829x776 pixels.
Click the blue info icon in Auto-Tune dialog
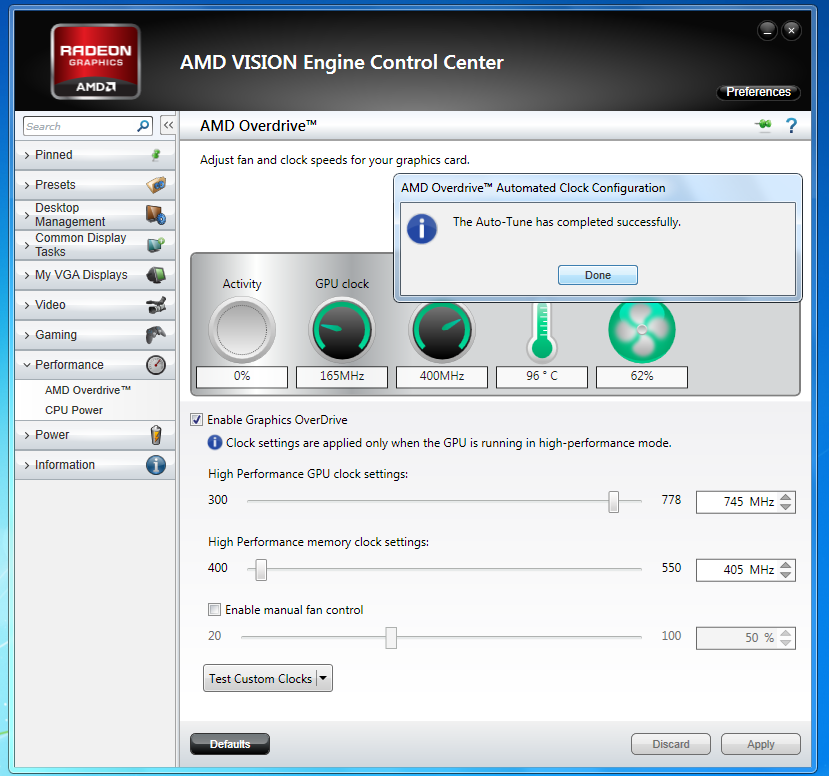click(x=421, y=229)
